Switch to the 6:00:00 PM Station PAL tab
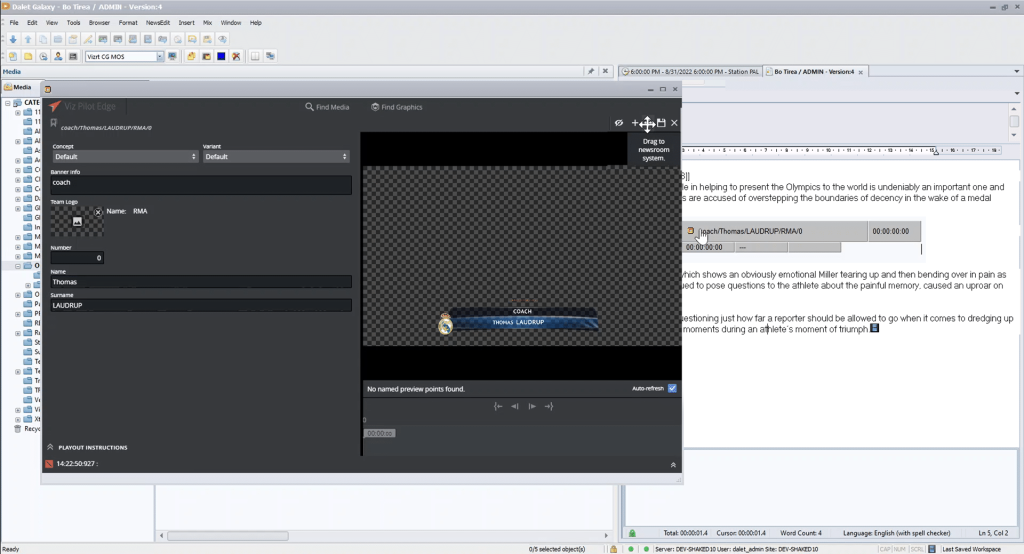This screenshot has height=554, width=1024. click(x=690, y=72)
